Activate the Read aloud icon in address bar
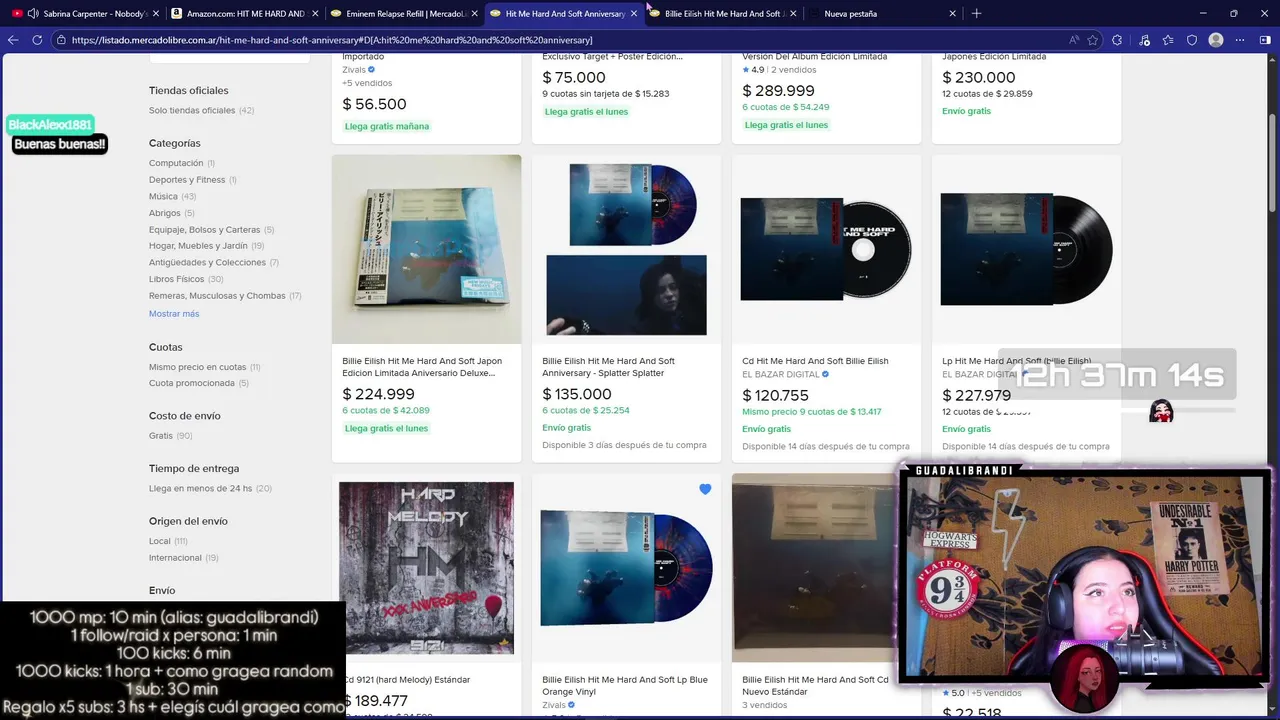This screenshot has width=1280, height=720. pyautogui.click(x=1073, y=40)
